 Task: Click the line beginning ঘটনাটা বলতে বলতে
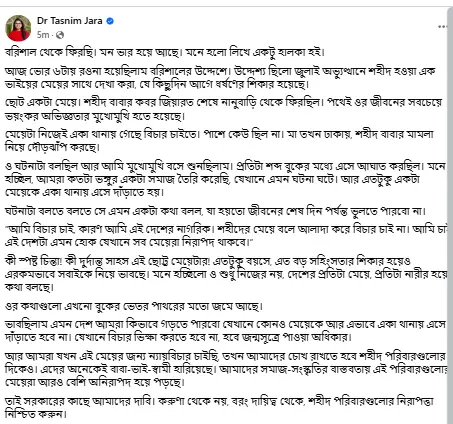click(x=215, y=211)
